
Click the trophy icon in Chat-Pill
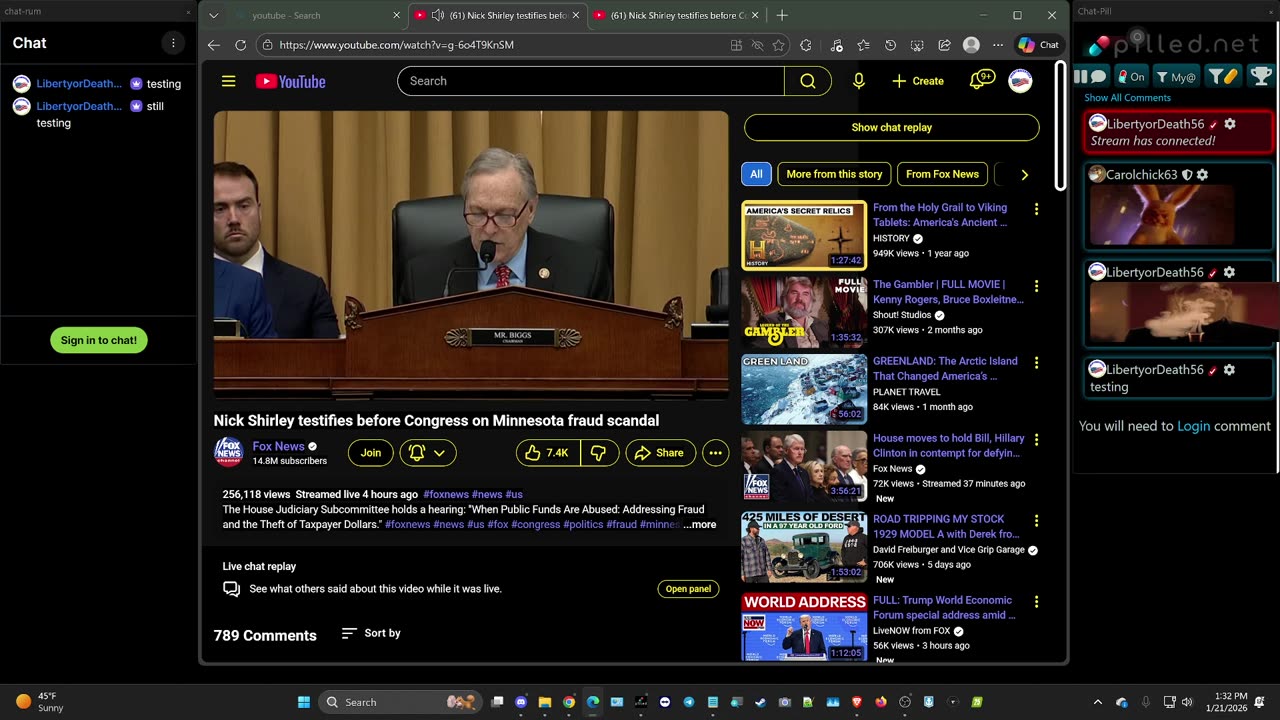tap(1261, 76)
